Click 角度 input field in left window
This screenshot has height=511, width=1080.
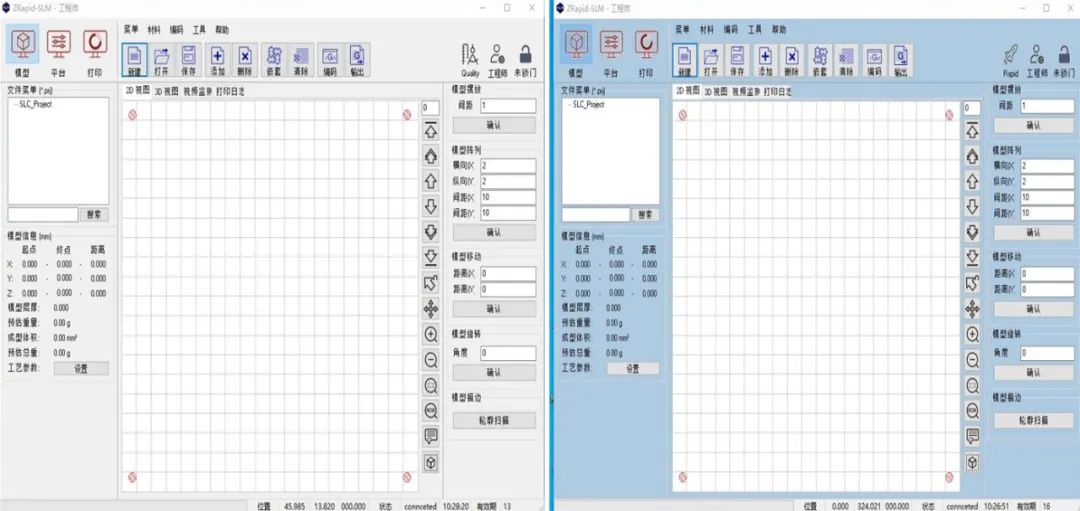(507, 353)
